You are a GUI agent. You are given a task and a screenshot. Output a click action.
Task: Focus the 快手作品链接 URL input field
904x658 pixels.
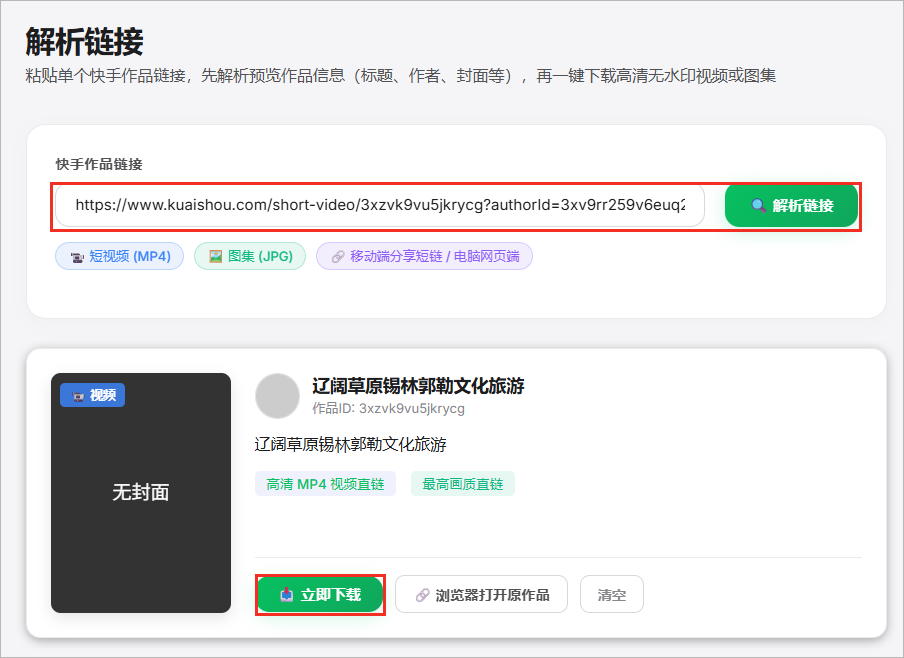click(x=380, y=206)
